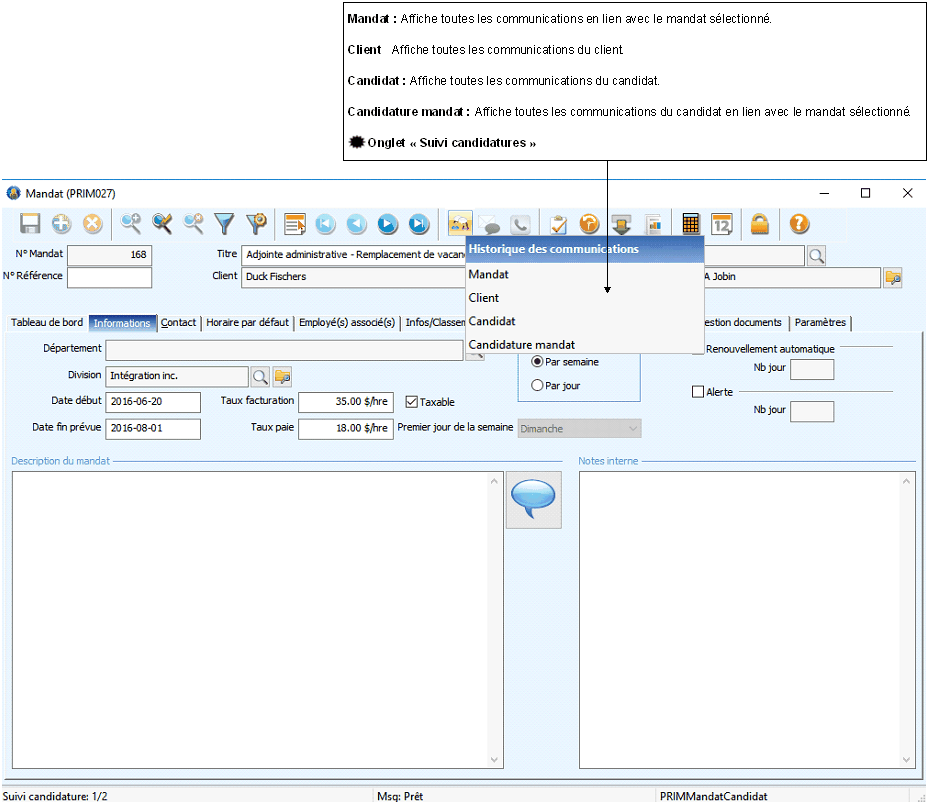Screen dimensions: 929x804
Task: Uncheck the Taxable checkbox
Action: [x=412, y=402]
